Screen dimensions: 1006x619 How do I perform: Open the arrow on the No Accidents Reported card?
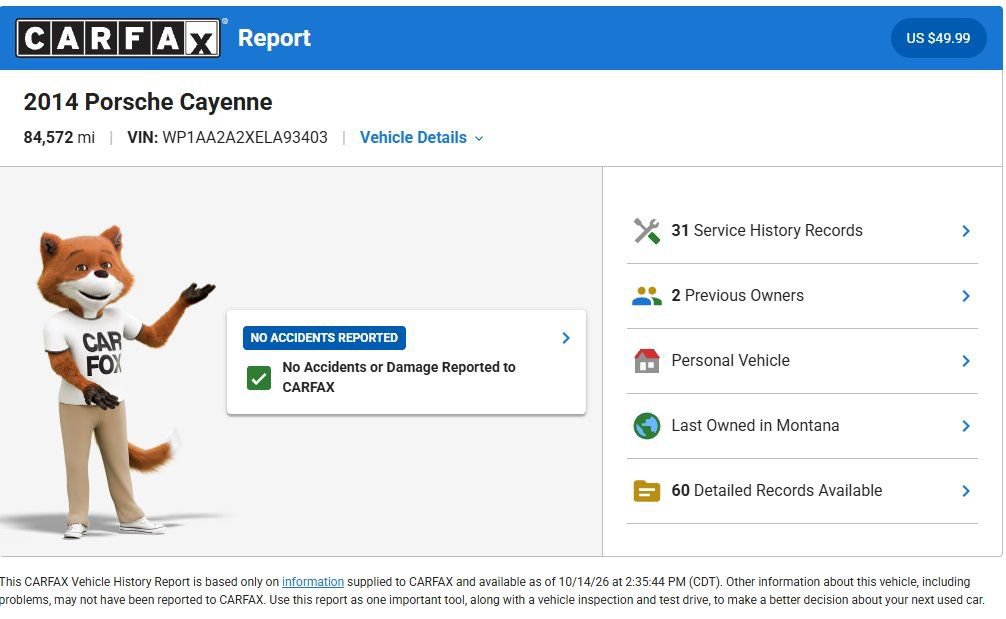[566, 338]
